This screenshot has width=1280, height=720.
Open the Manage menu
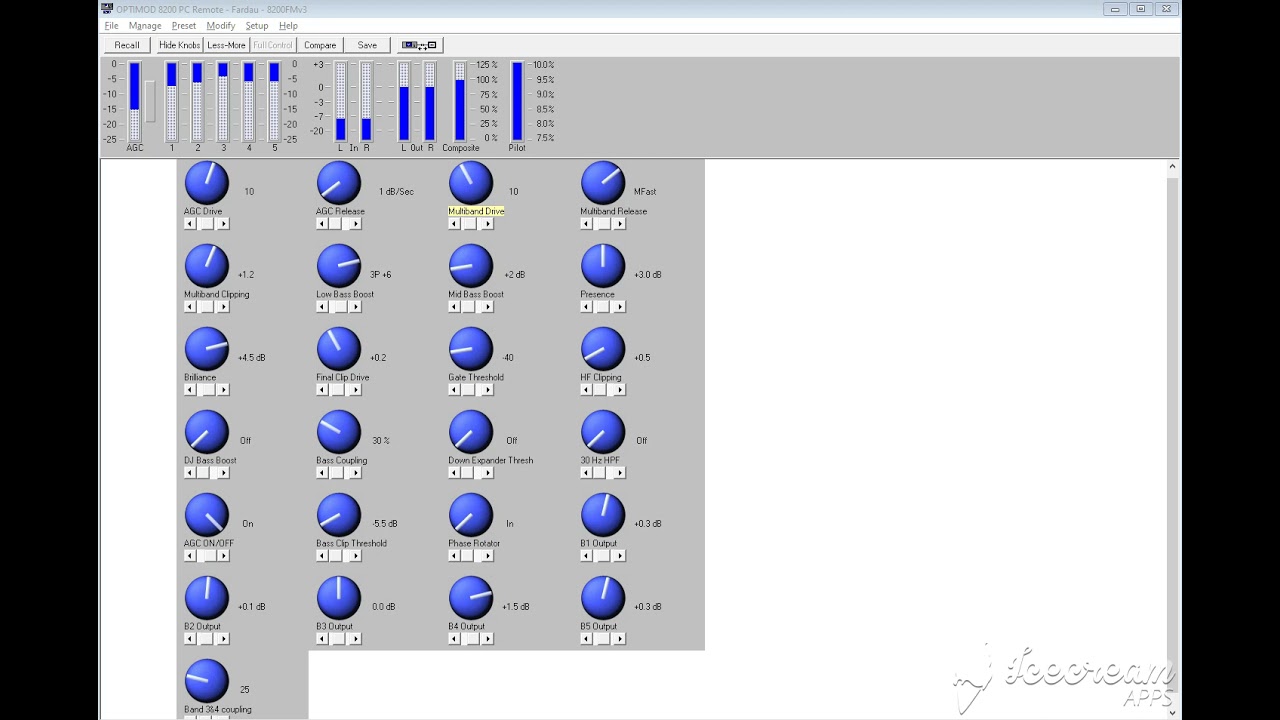(x=145, y=26)
